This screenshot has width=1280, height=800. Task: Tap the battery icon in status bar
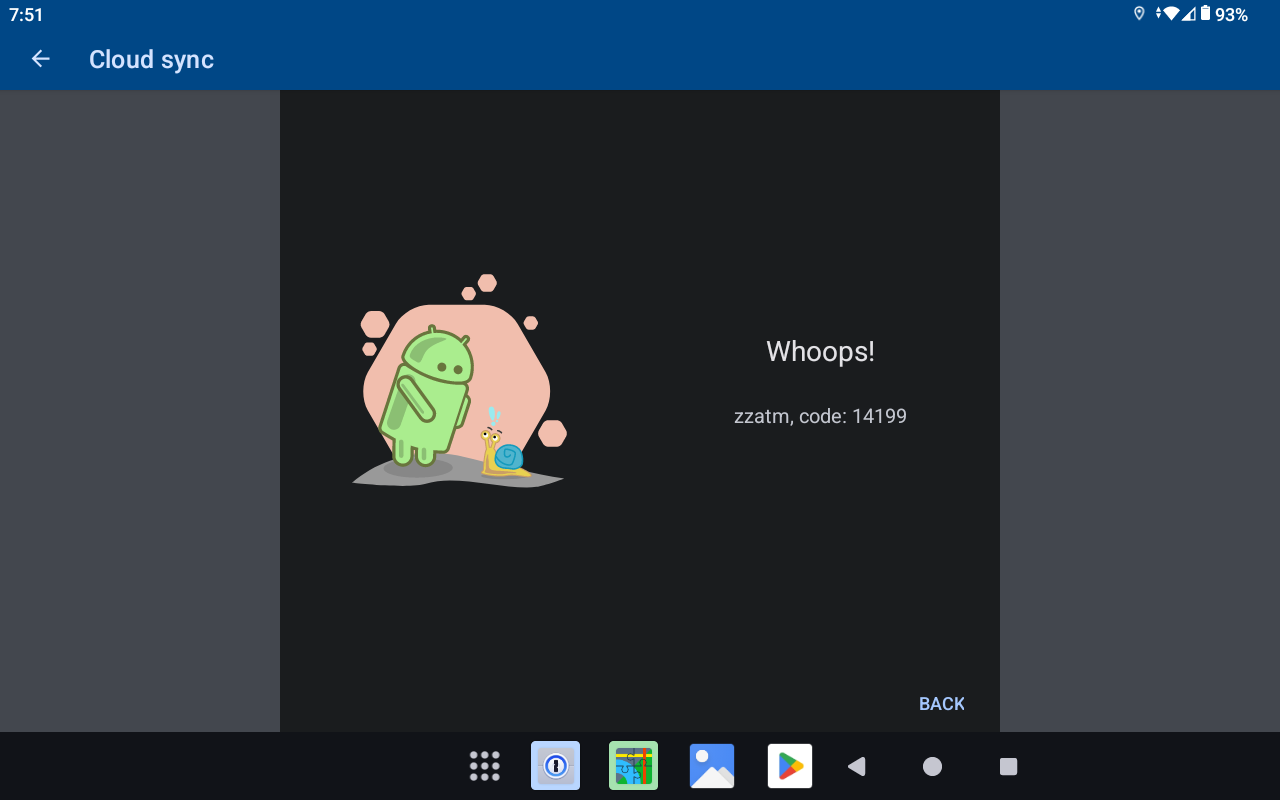pos(1205,14)
